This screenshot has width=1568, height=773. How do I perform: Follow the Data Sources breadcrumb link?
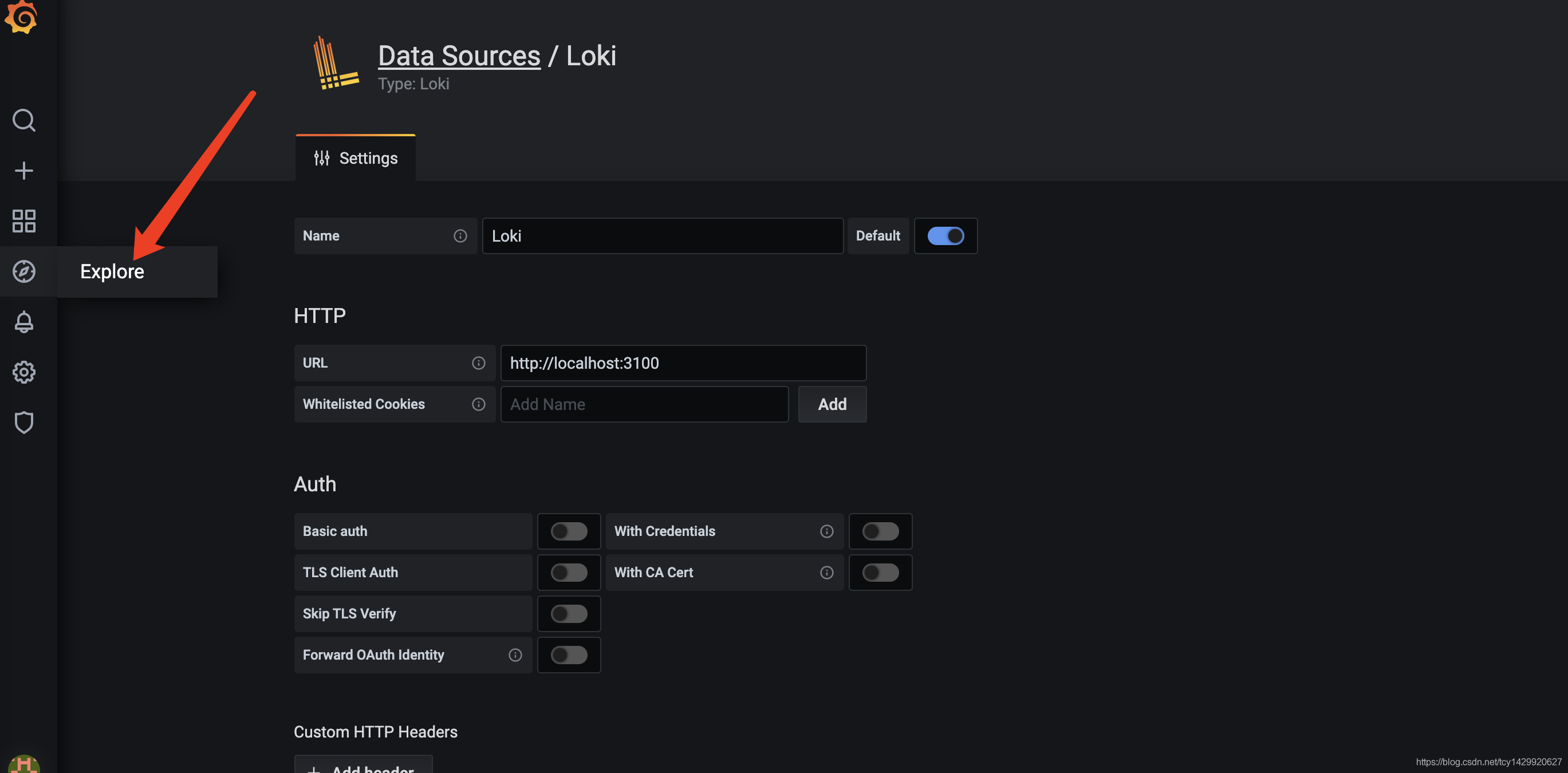coord(459,56)
